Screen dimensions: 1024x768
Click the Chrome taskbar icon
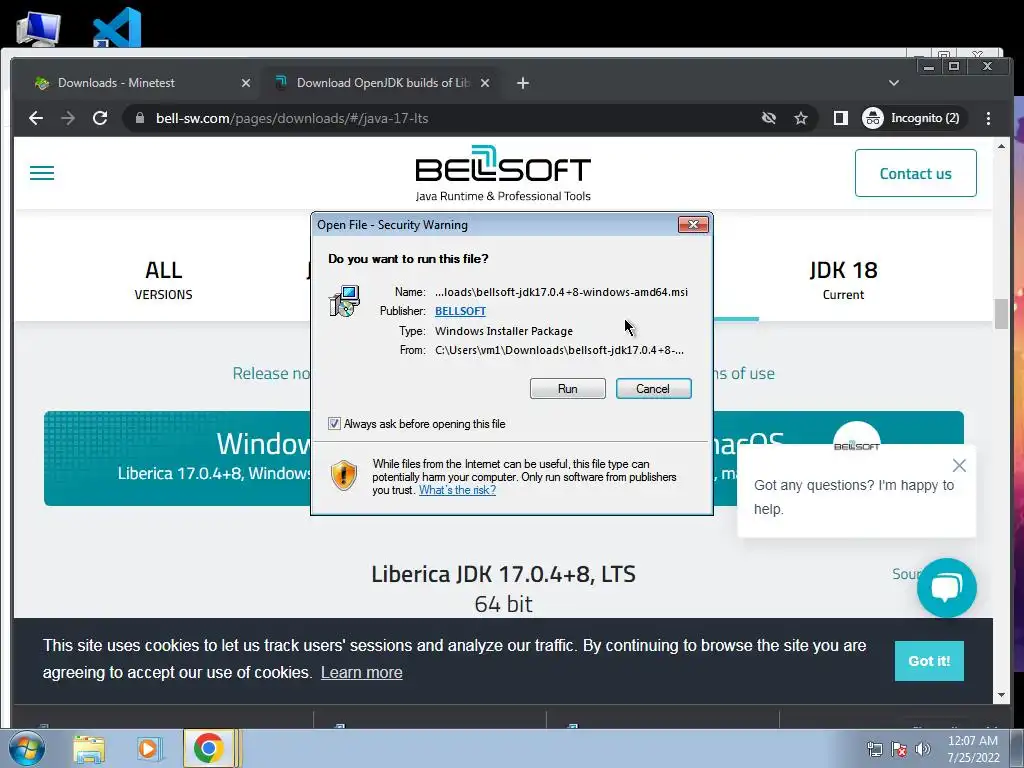coord(208,748)
